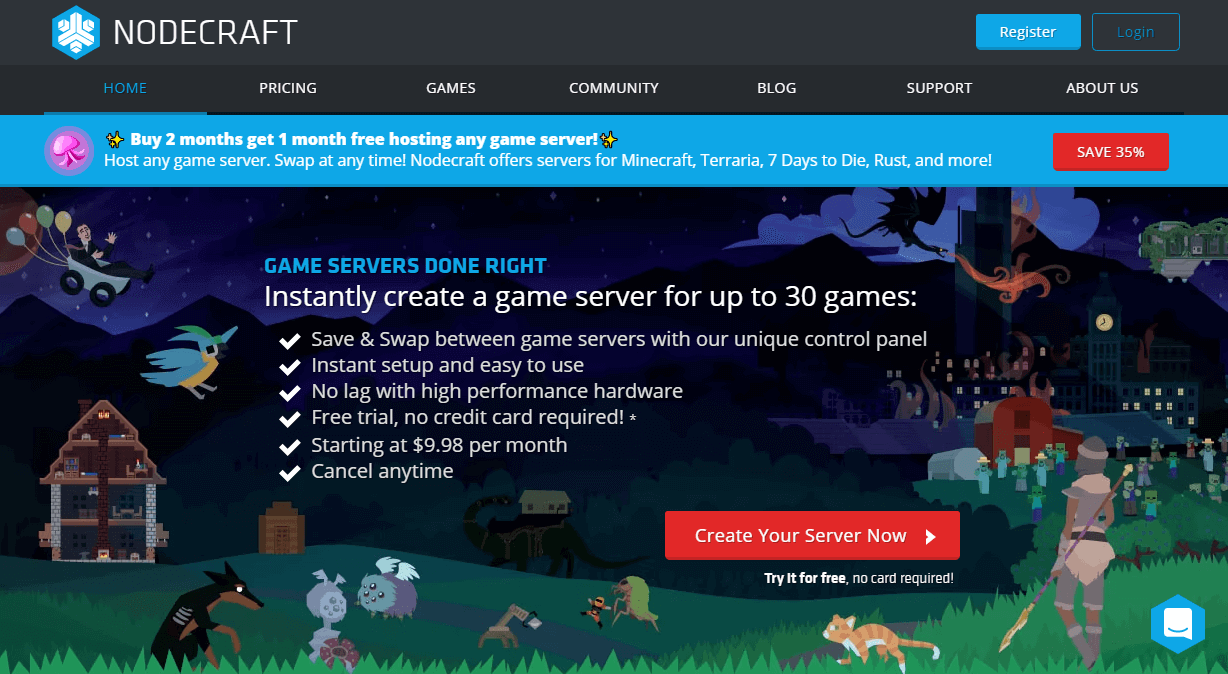The image size is (1228, 674).
Task: Click the 'Cancel anytime' text
Action: (x=382, y=471)
